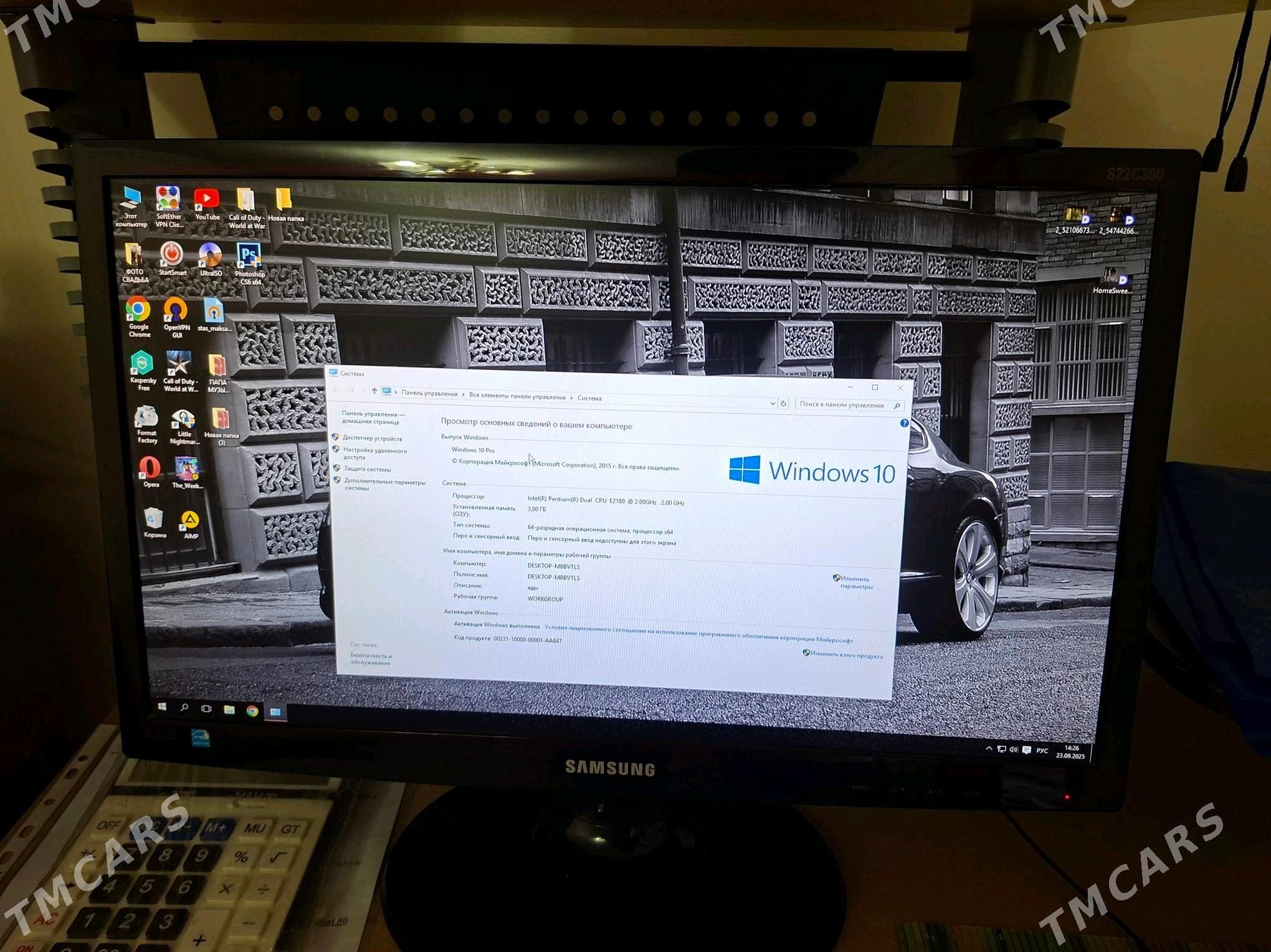Go forward in the System window
The height and width of the screenshot is (952, 1271).
pyautogui.click(x=350, y=390)
